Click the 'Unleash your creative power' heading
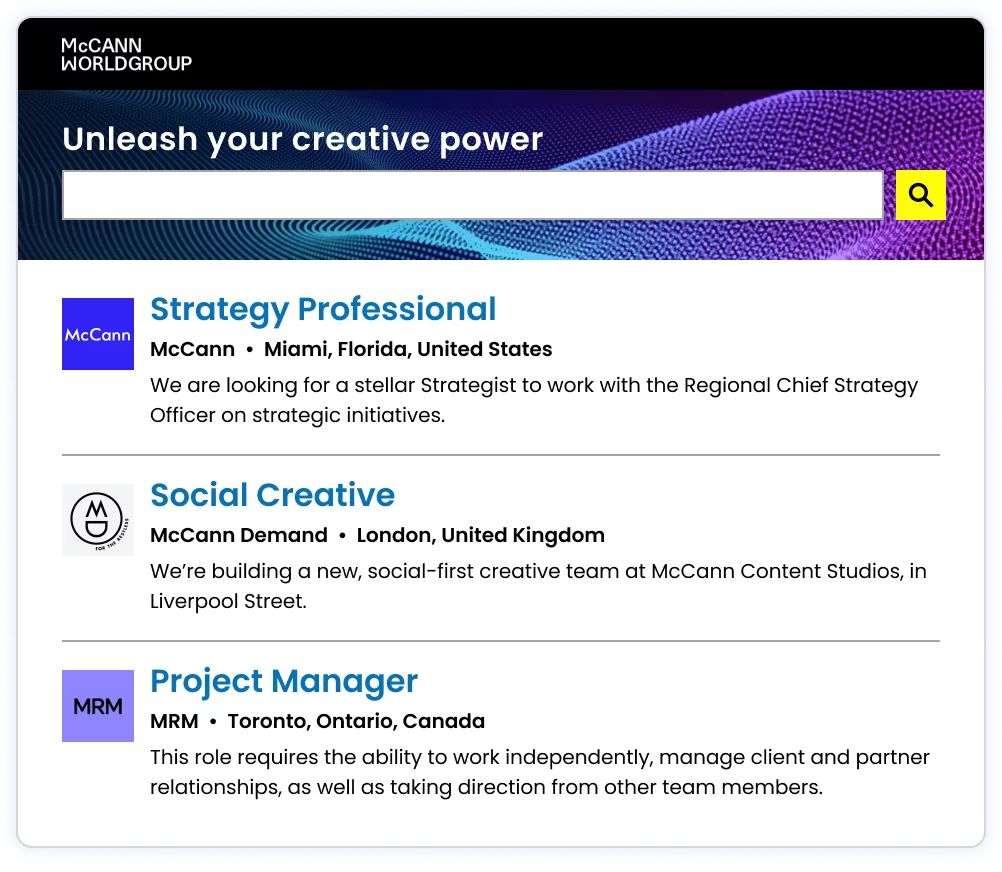The width and height of the screenshot is (1002, 872). 302,139
